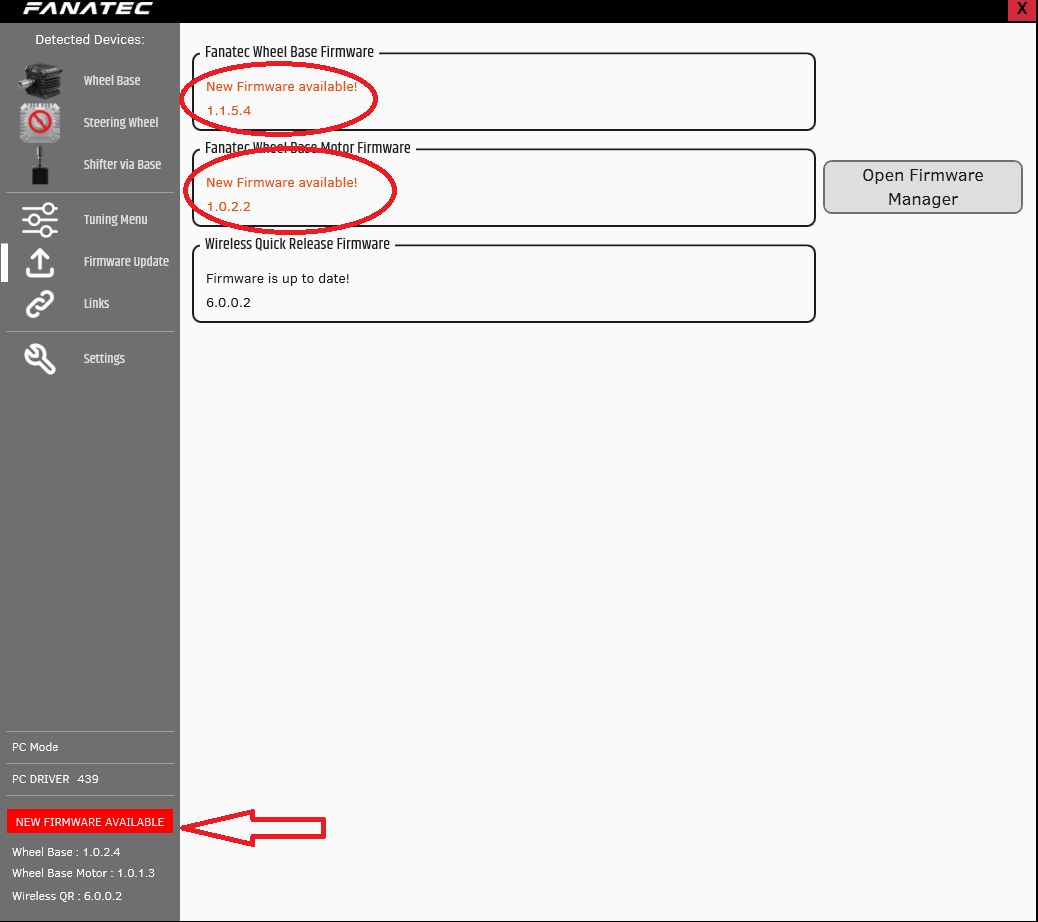
Task: Click the PC Mode status label
Action: 36,747
